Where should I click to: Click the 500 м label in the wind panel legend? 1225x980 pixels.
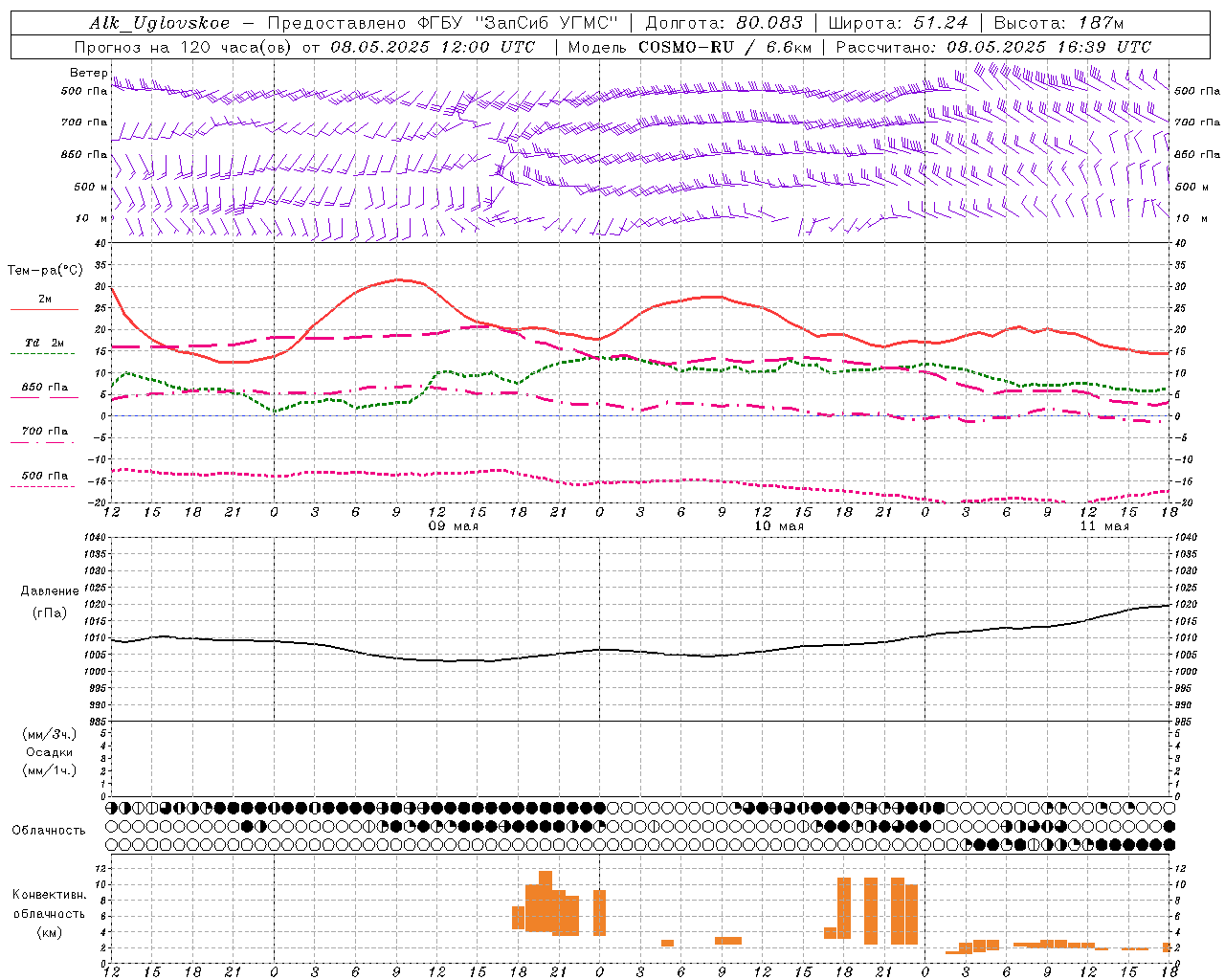(x=91, y=188)
